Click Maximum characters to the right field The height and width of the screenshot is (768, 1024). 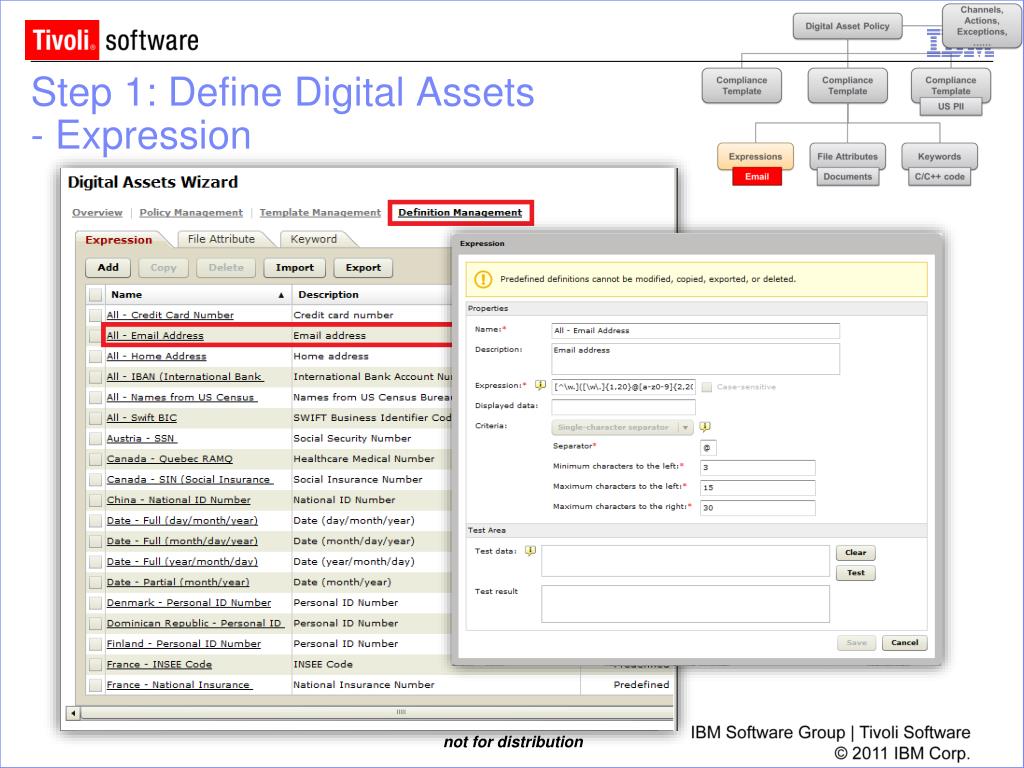[x=758, y=508]
